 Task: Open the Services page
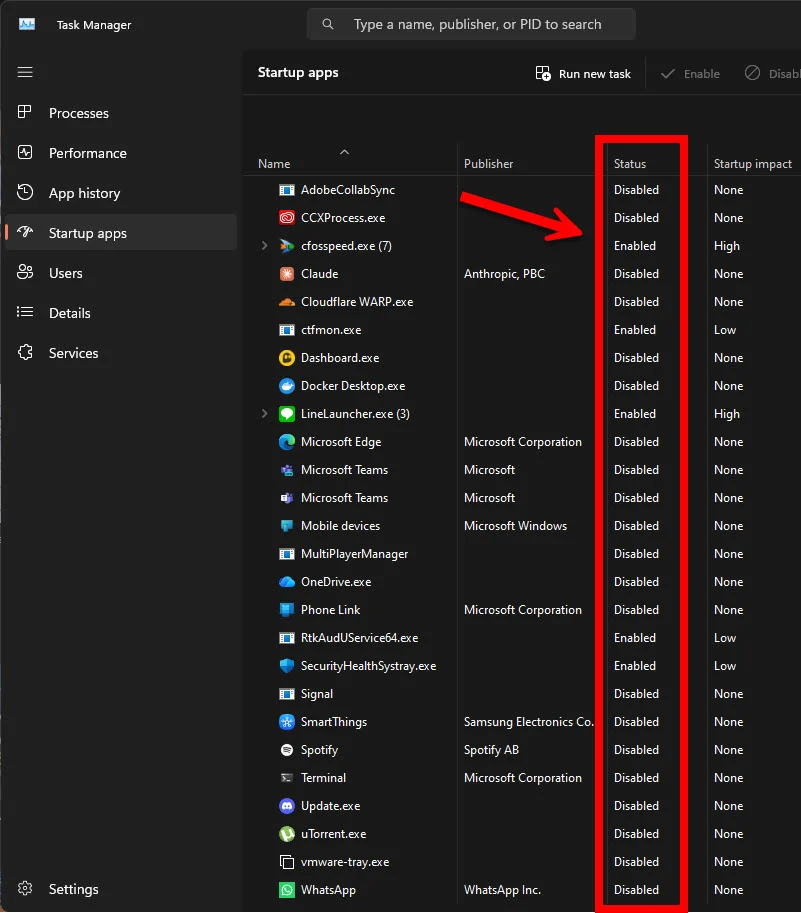click(121, 353)
